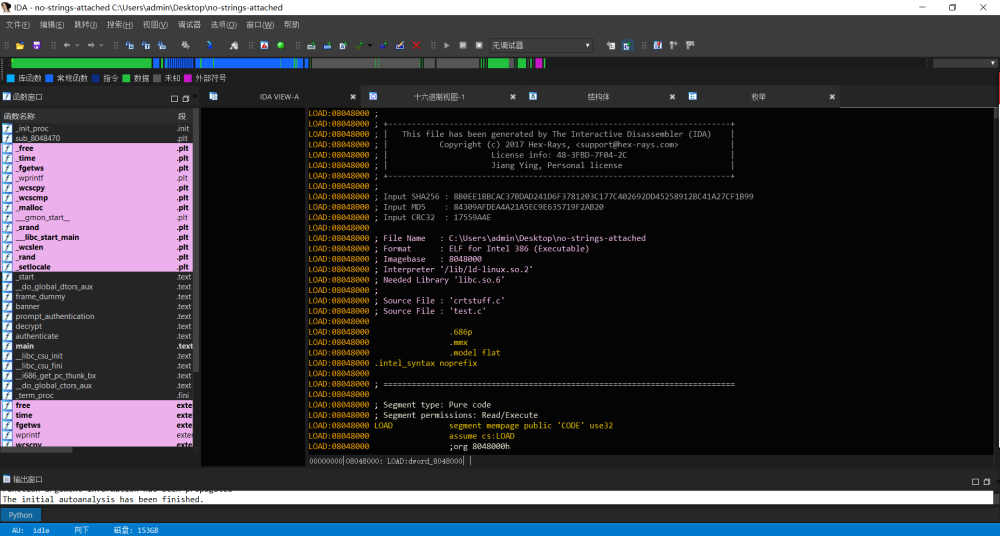Select the sub_8048470 function row
1000x536 pixels.
[97, 138]
